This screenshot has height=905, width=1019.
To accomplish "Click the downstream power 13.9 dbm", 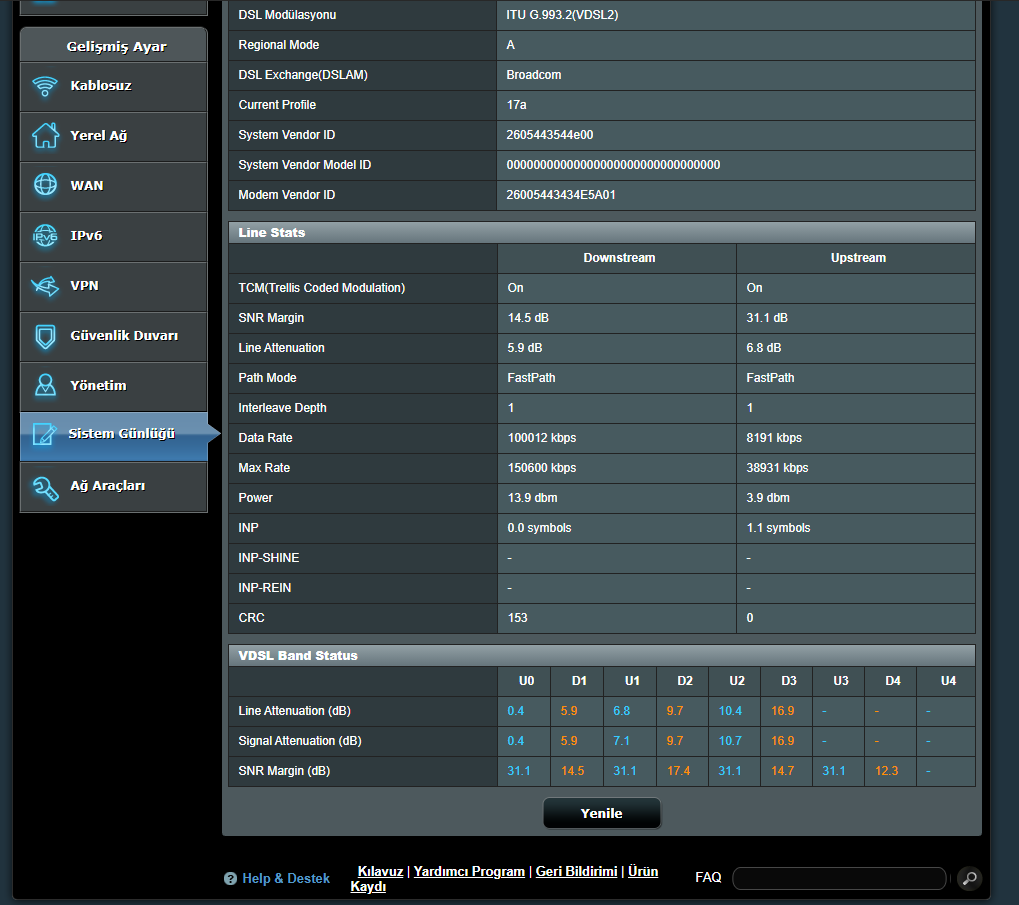I will tap(532, 498).
